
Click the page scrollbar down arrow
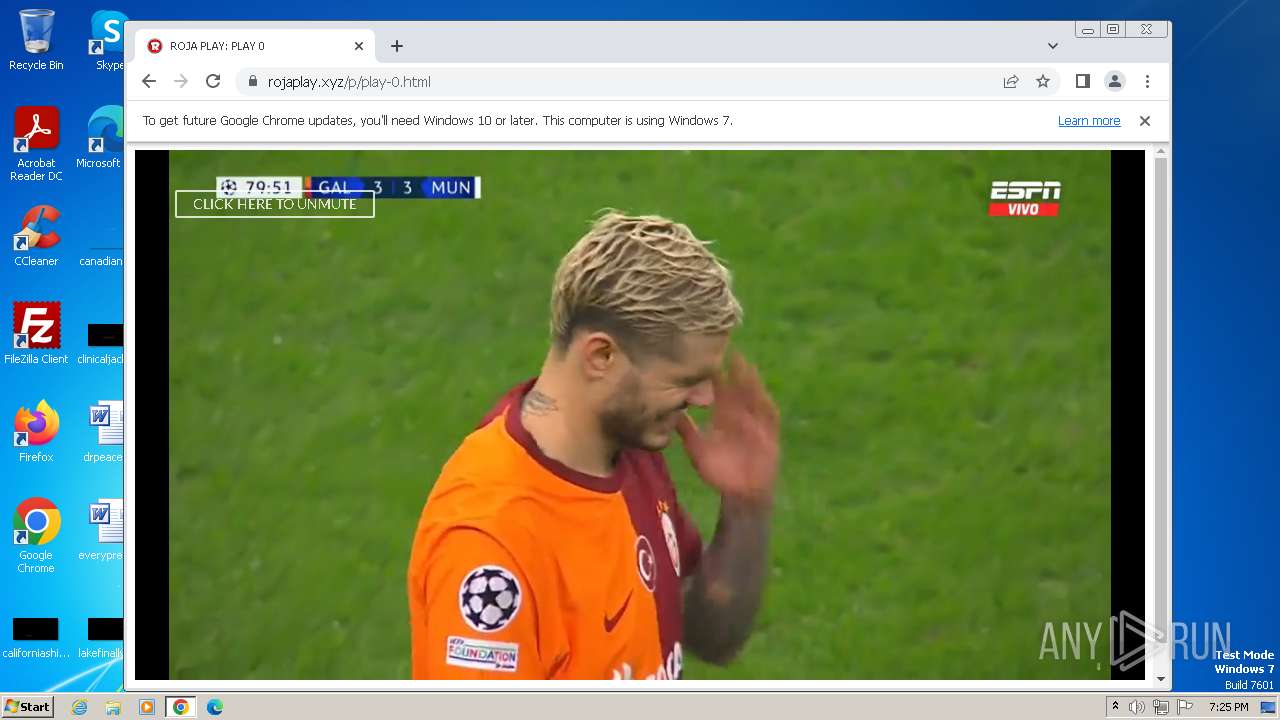click(x=1161, y=680)
